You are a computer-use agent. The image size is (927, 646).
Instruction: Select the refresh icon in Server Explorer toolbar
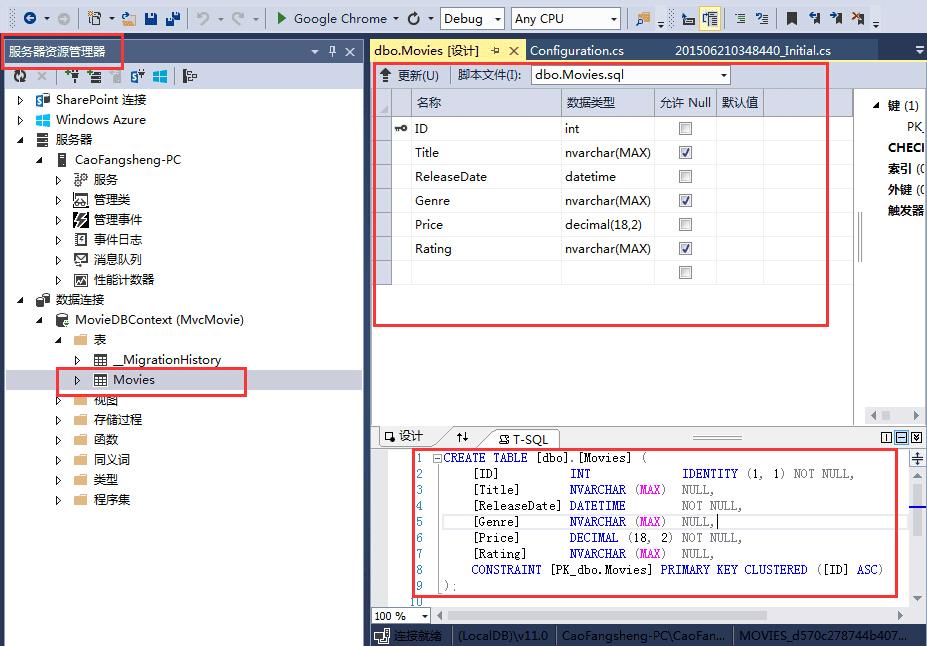pyautogui.click(x=20, y=76)
